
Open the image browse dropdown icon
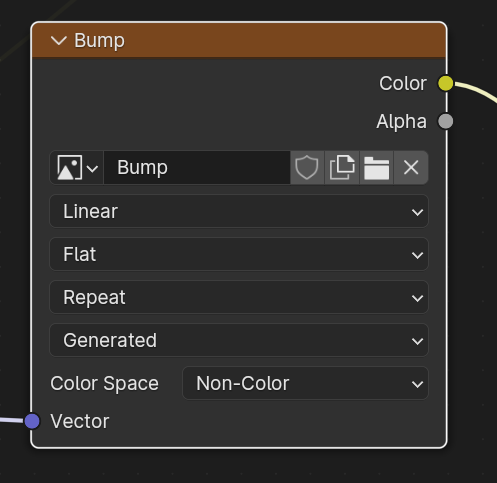click(x=77, y=167)
